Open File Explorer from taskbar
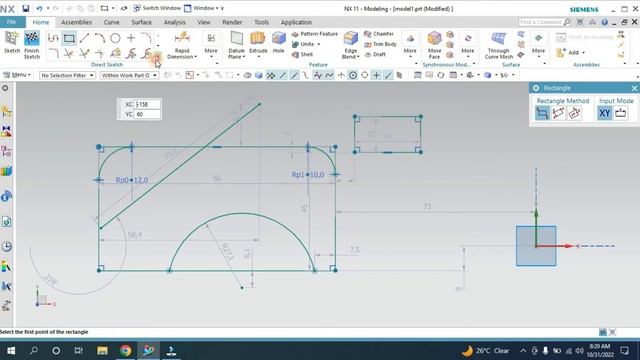The image size is (640, 360). pyautogui.click(x=102, y=351)
